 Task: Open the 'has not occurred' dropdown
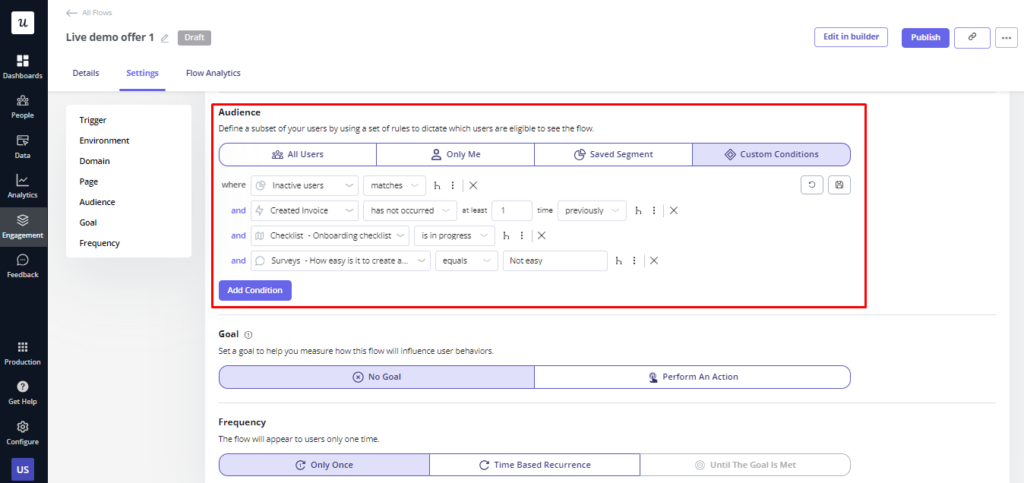[x=409, y=210]
